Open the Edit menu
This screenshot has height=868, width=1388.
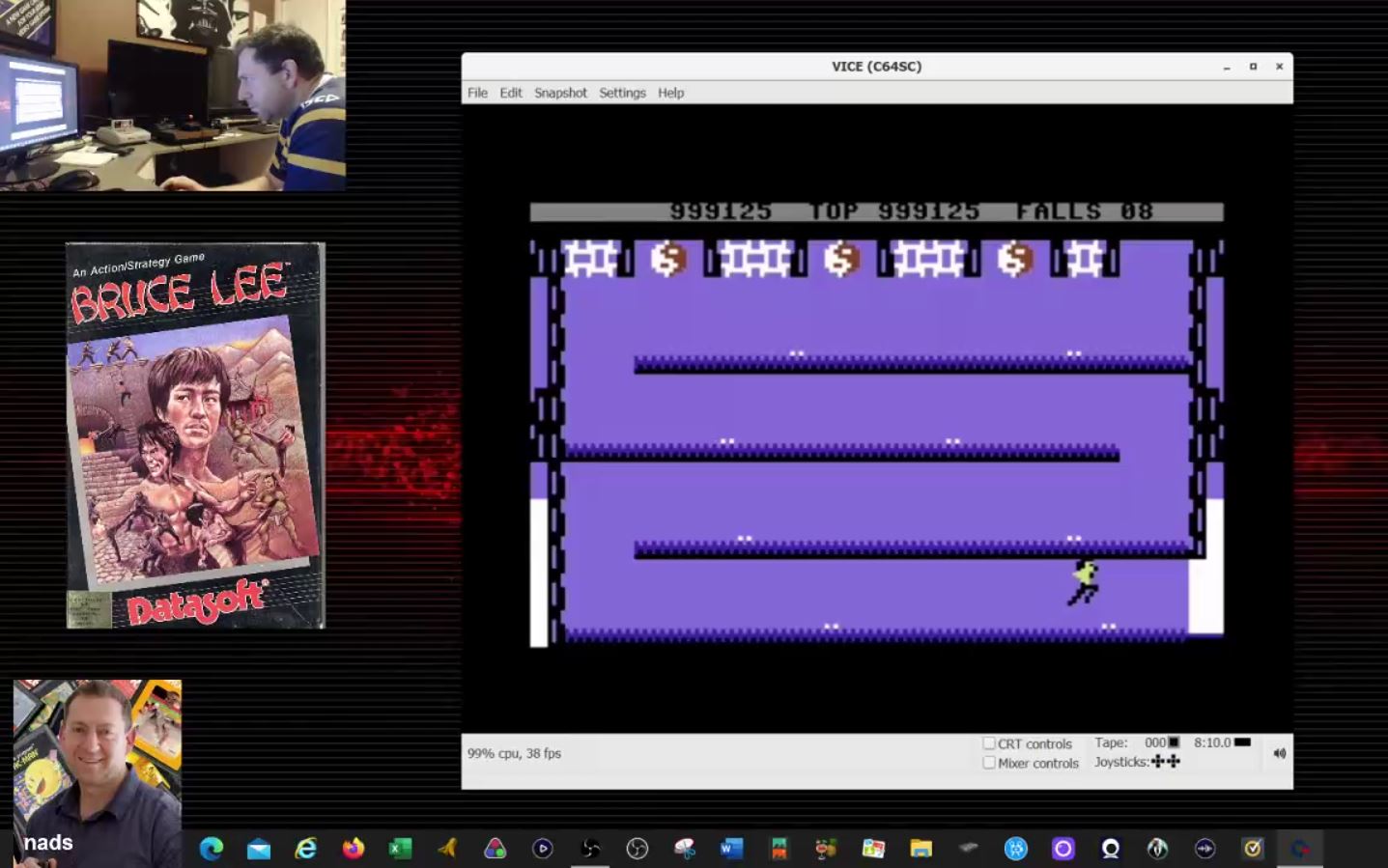[511, 93]
